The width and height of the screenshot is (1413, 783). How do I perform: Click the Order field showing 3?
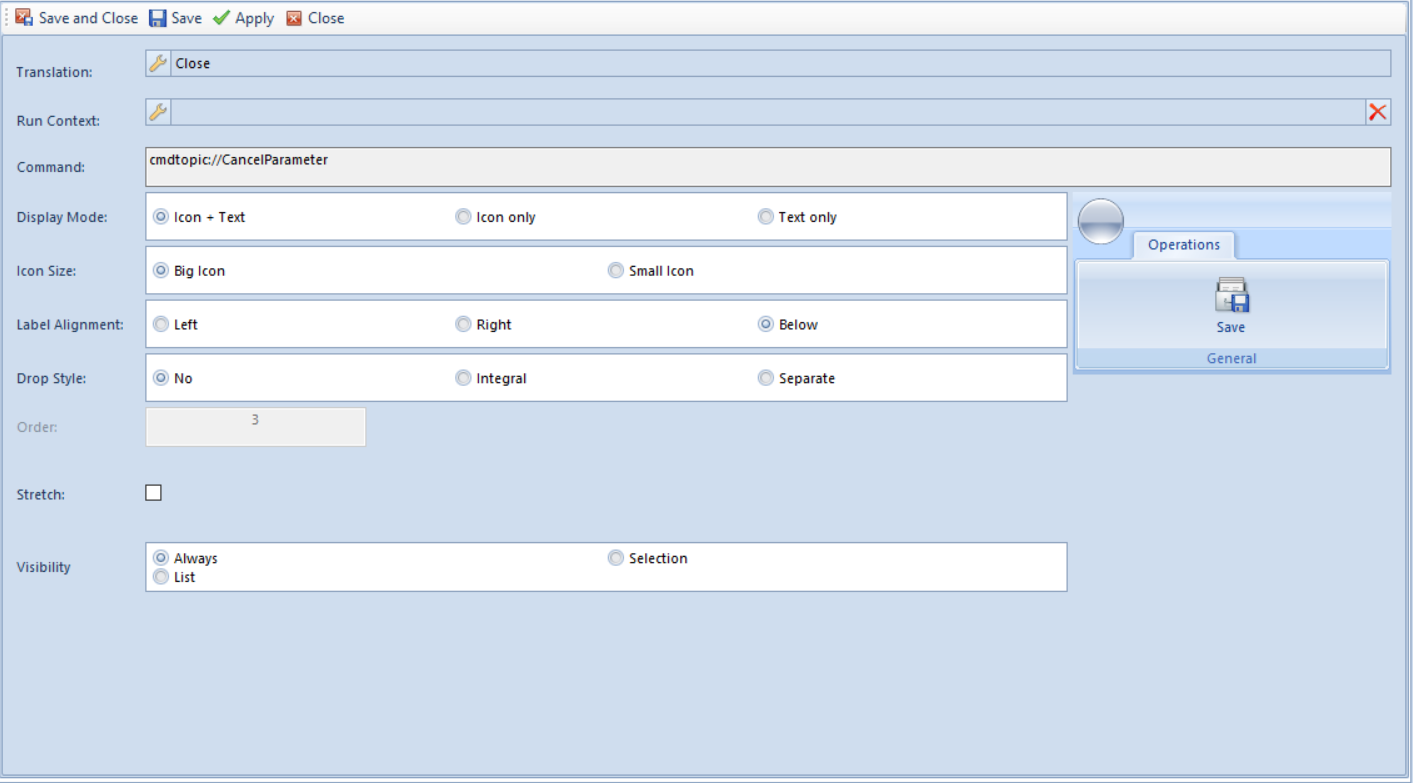[256, 427]
